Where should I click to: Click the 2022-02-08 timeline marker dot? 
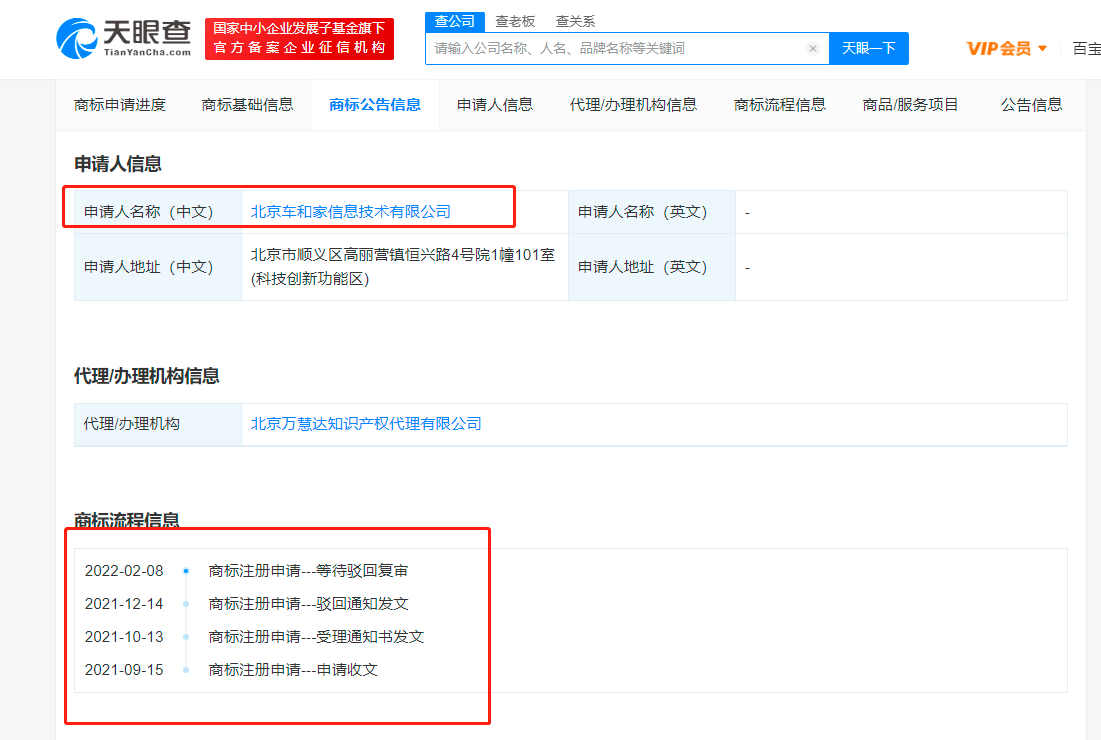(186, 571)
